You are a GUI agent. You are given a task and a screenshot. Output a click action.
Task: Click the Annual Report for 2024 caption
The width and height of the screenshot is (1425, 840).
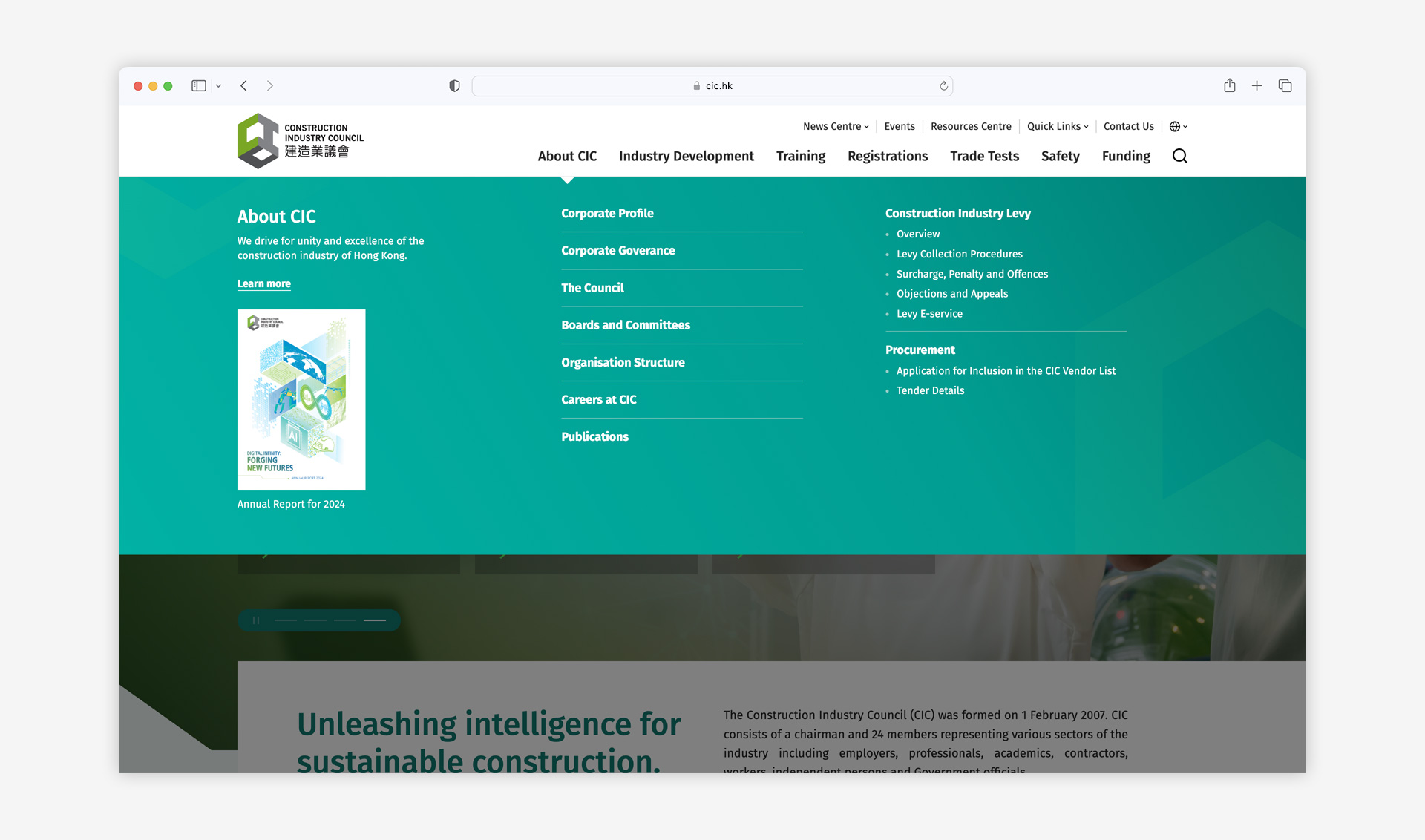(x=291, y=504)
